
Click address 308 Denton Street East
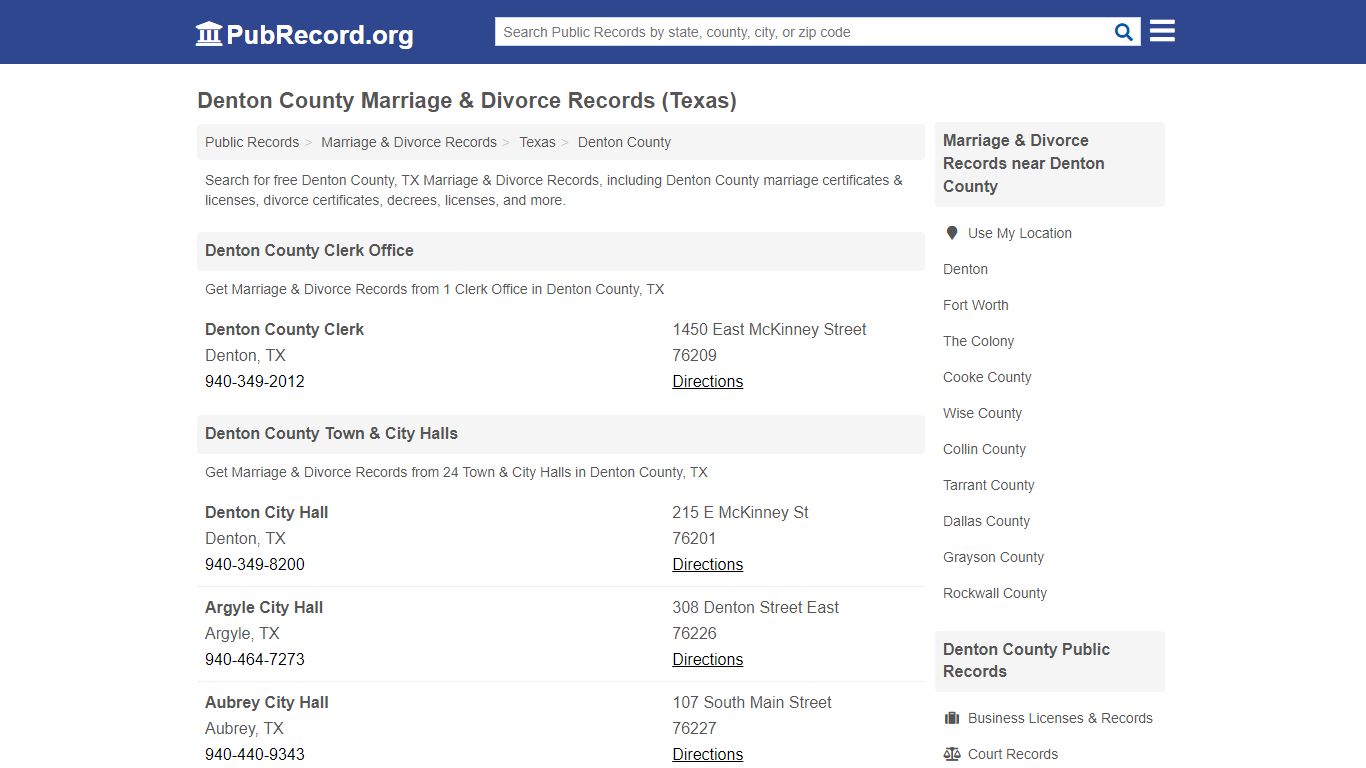click(x=755, y=607)
